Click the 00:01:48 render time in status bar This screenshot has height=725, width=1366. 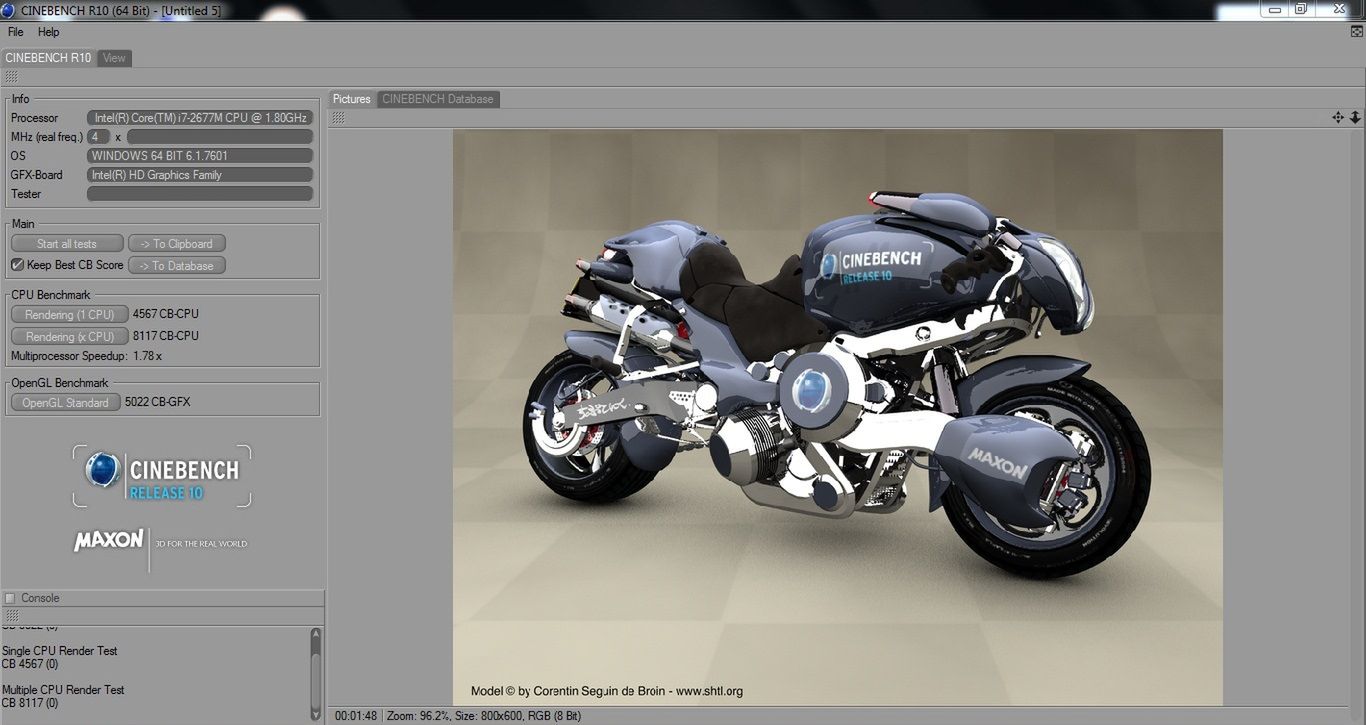point(356,716)
